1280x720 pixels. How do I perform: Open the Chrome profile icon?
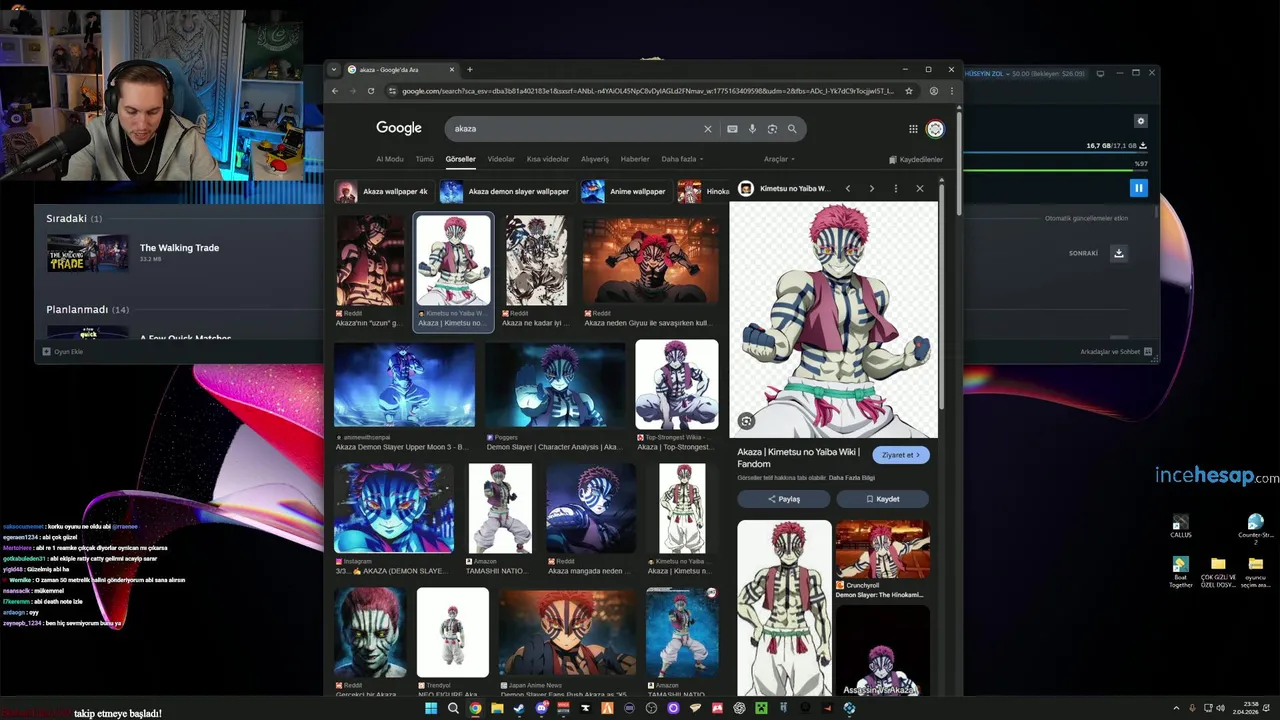click(x=934, y=91)
